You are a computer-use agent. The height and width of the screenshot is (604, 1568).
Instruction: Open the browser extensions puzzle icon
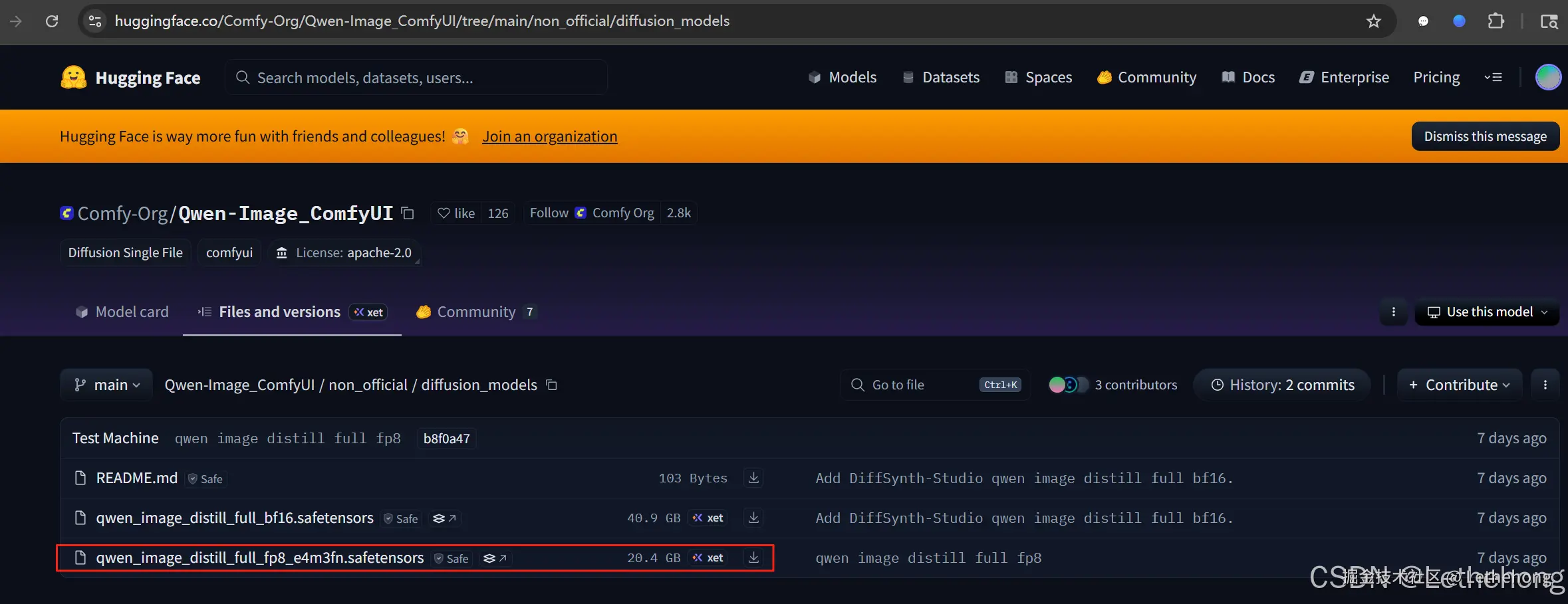(1496, 21)
